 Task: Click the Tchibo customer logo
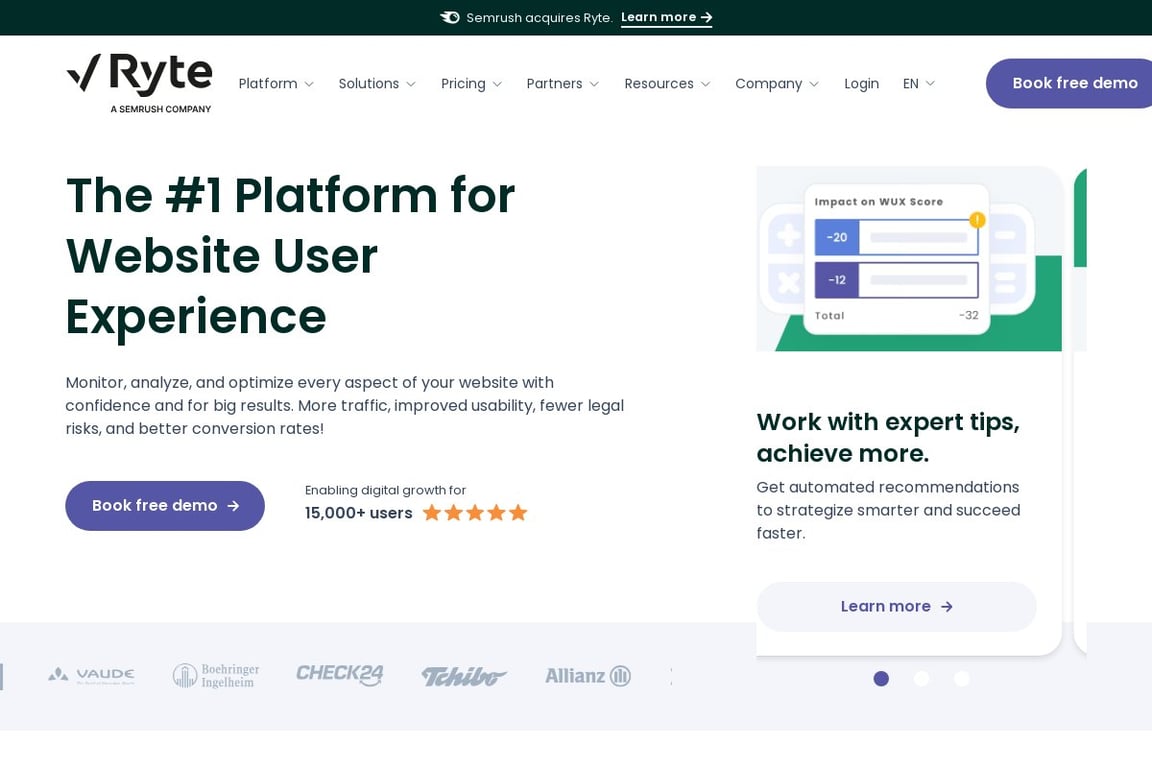click(x=464, y=676)
